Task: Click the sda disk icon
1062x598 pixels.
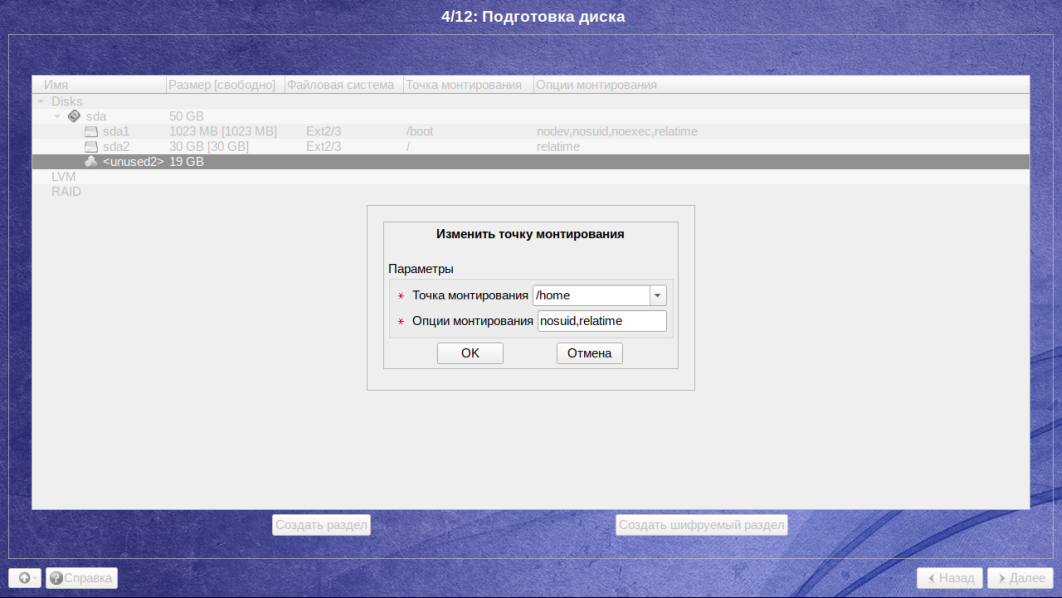Action: (x=75, y=116)
